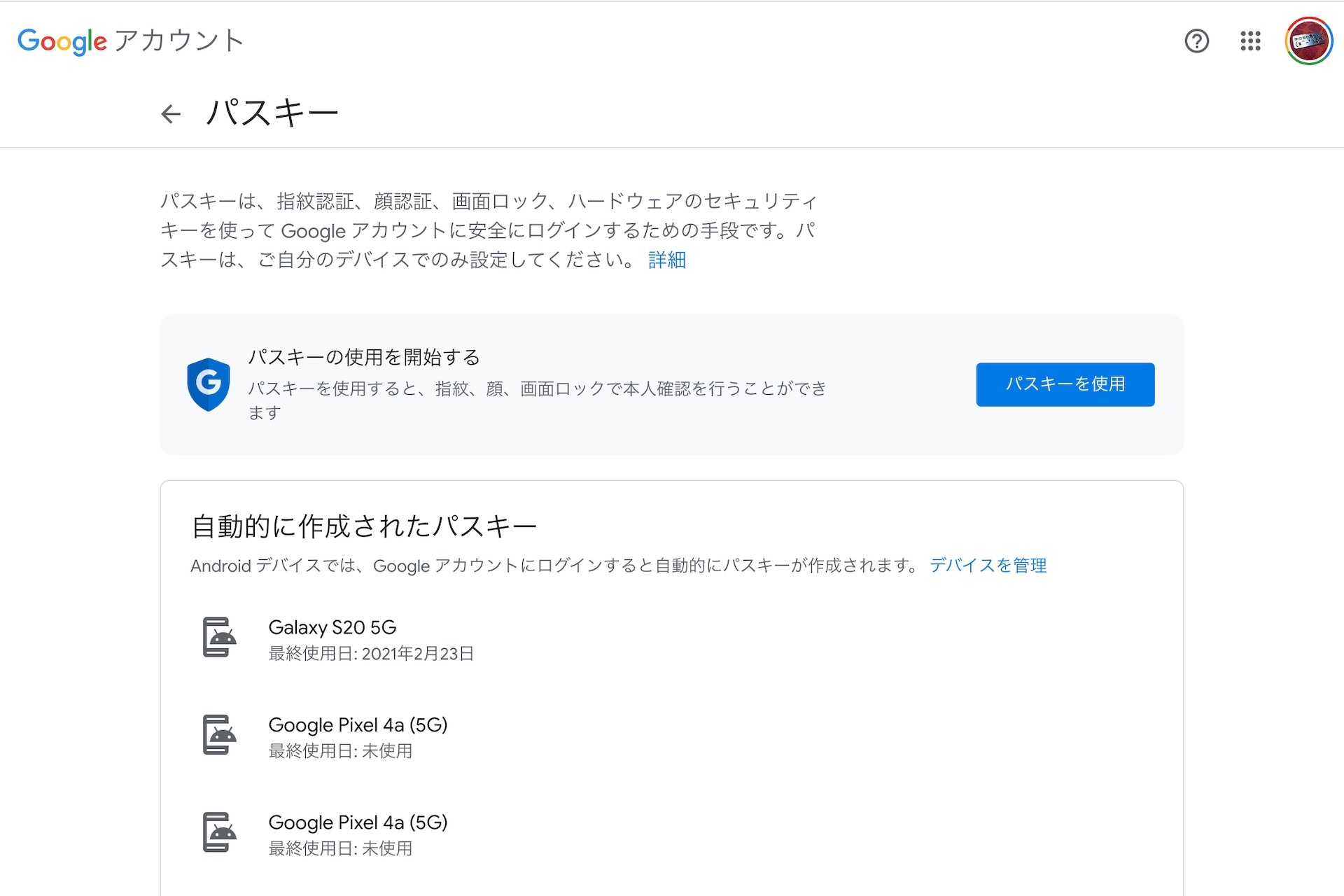Open the 詳細 link
This screenshot has width=1344, height=896.
(x=667, y=260)
